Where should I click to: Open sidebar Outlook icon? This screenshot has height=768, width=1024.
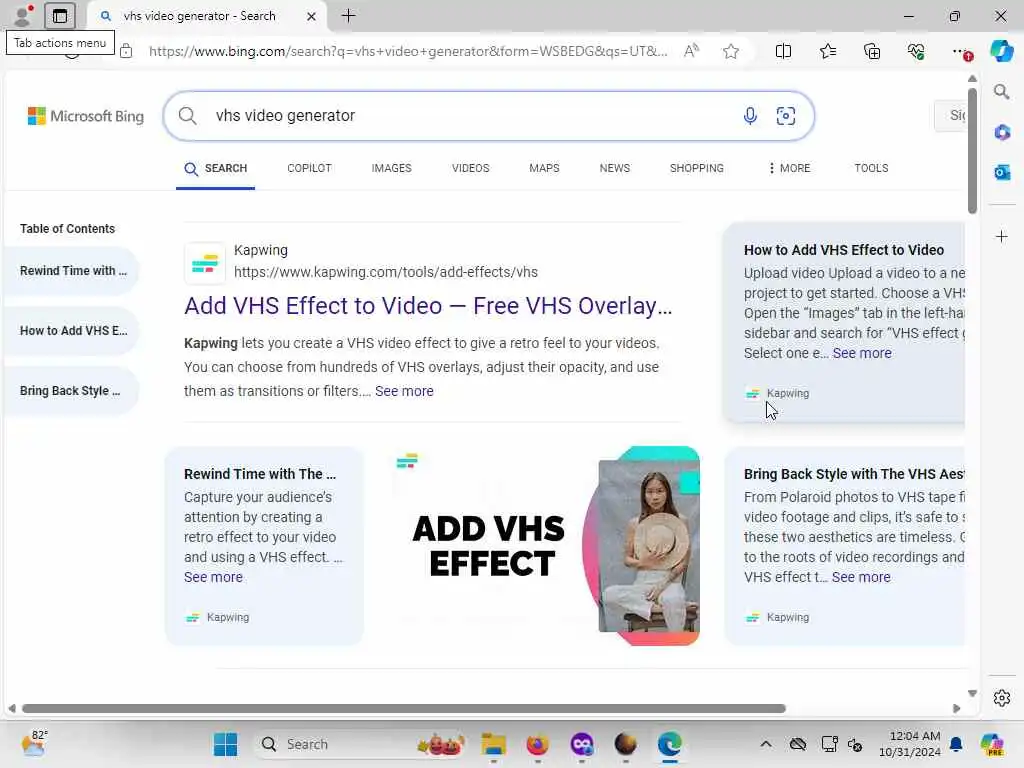[1002, 172]
